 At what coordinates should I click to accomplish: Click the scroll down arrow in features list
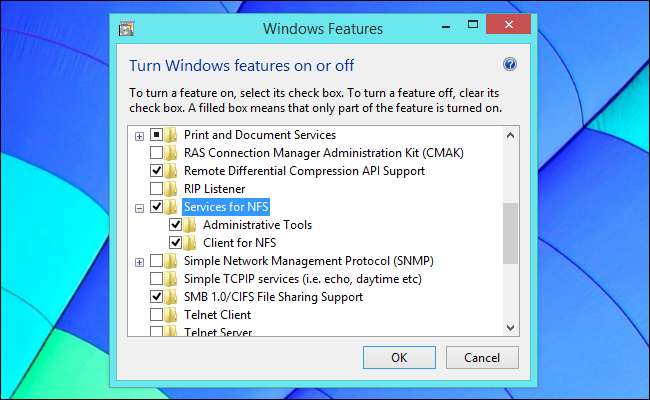(510, 326)
